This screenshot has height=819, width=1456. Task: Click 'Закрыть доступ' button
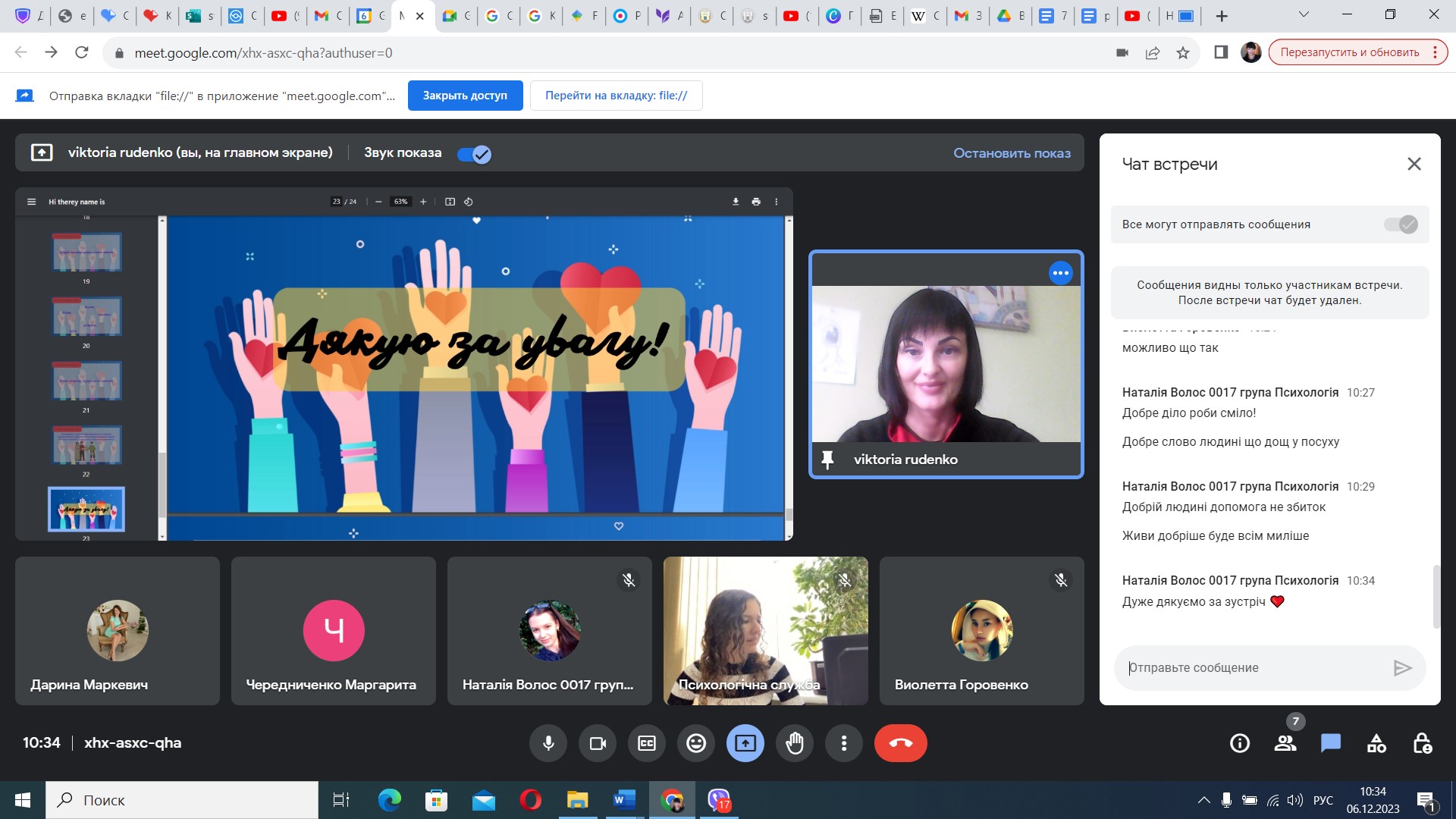(x=466, y=96)
